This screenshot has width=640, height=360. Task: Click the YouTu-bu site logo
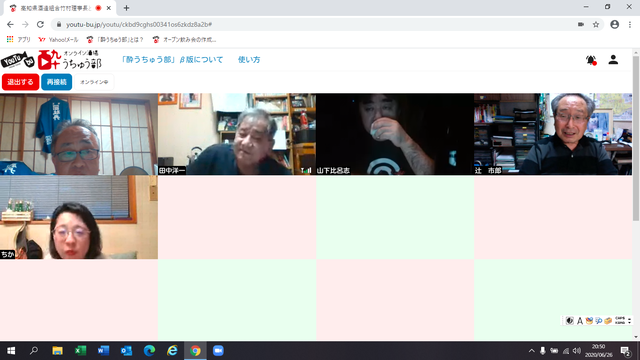51,60
